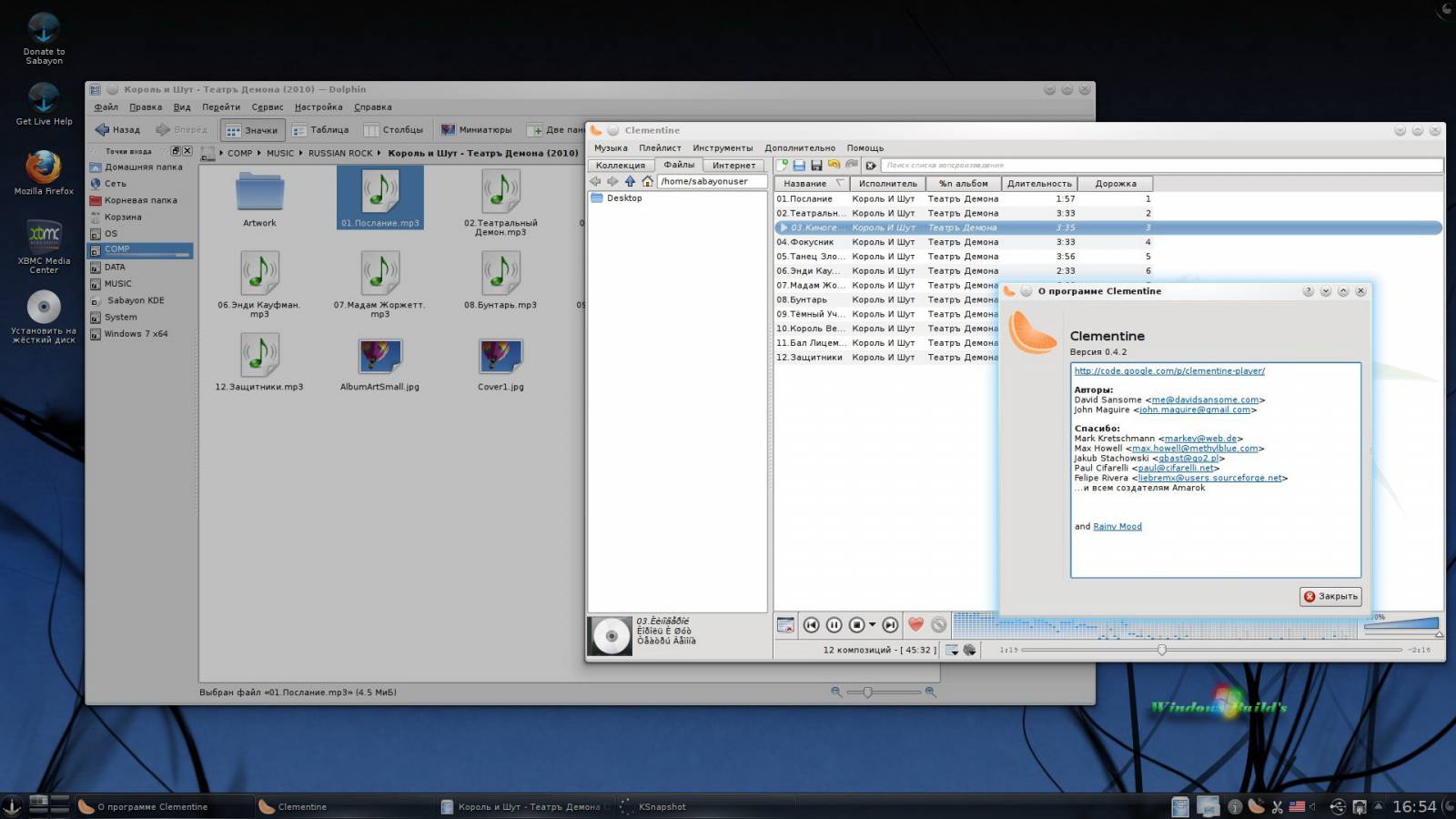Click the new playlist icon in Clementine toolbar
The height and width of the screenshot is (819, 1456).
click(782, 165)
